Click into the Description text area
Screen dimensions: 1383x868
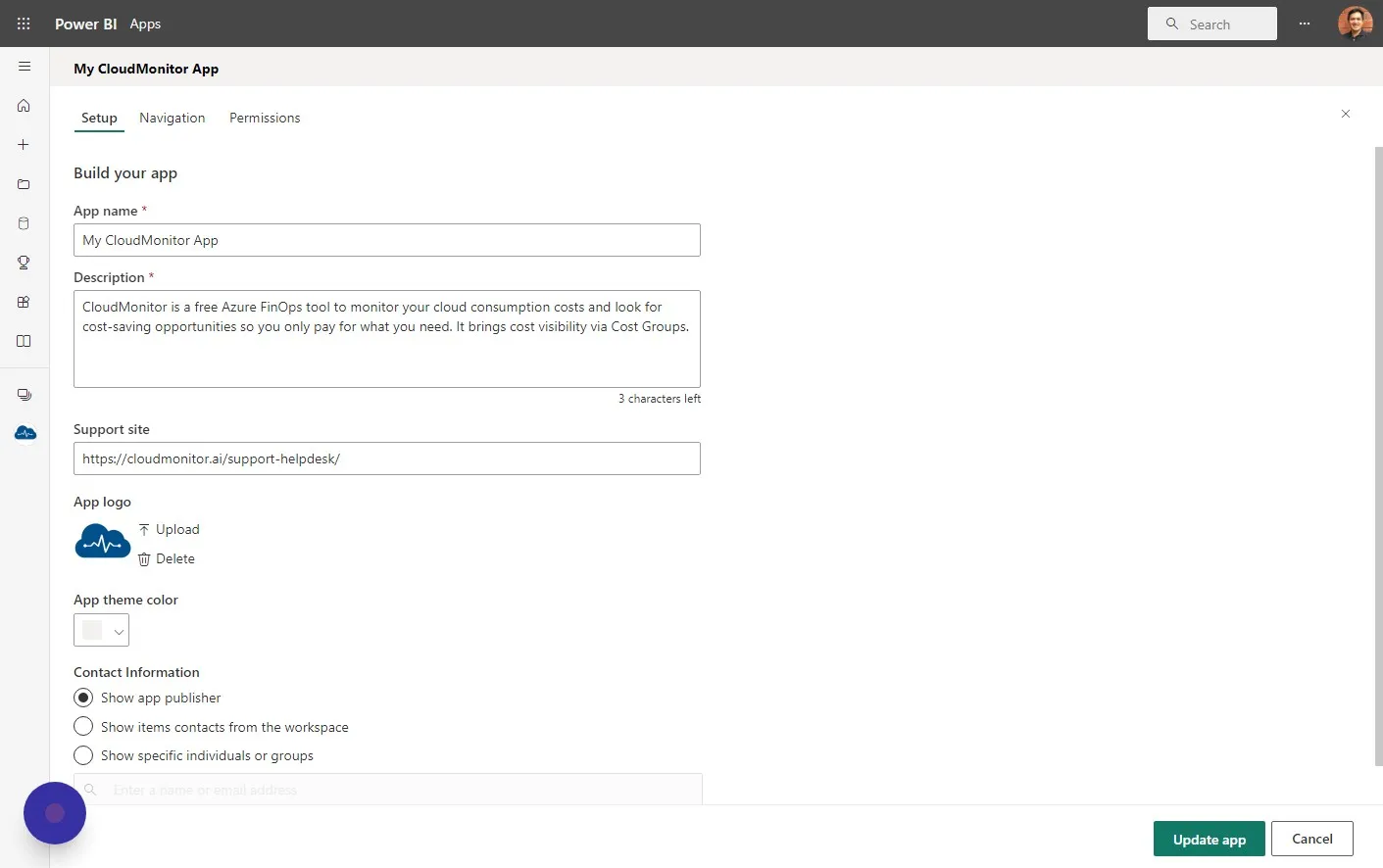tap(387, 339)
